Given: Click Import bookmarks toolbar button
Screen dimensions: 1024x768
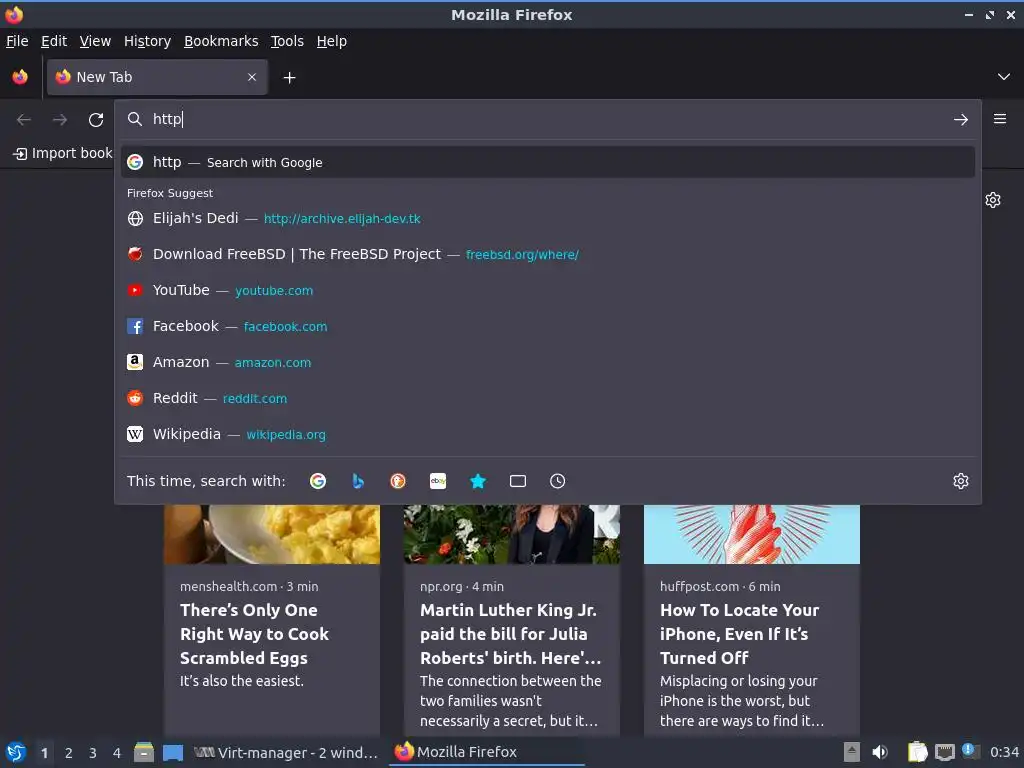Looking at the screenshot, I should coord(63,153).
